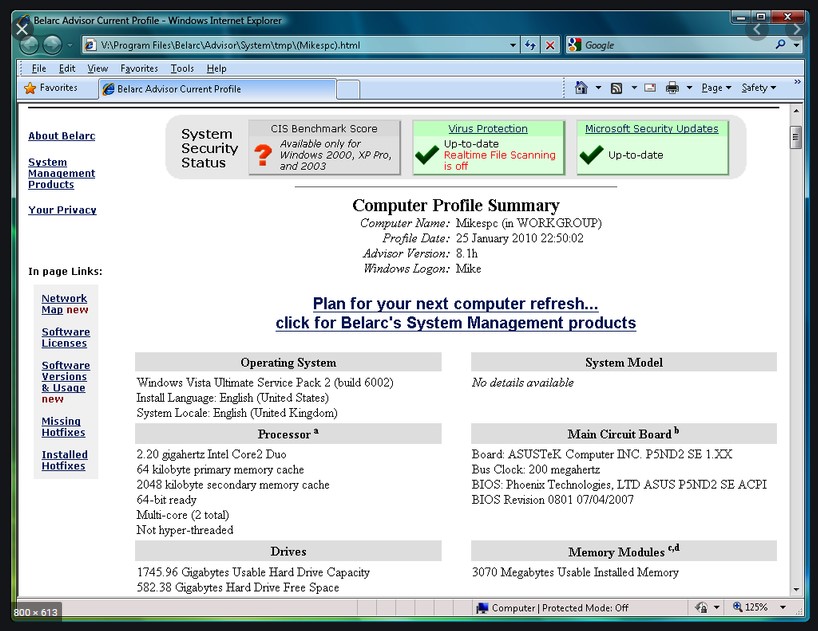Click the Memory Modules section header
The image size is (818, 631).
[623, 551]
